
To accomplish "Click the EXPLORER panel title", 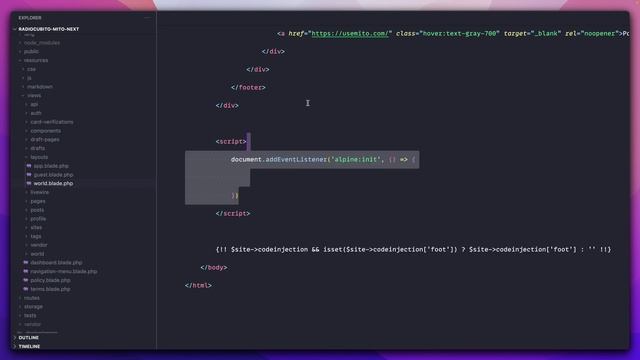I will pos(30,18).
